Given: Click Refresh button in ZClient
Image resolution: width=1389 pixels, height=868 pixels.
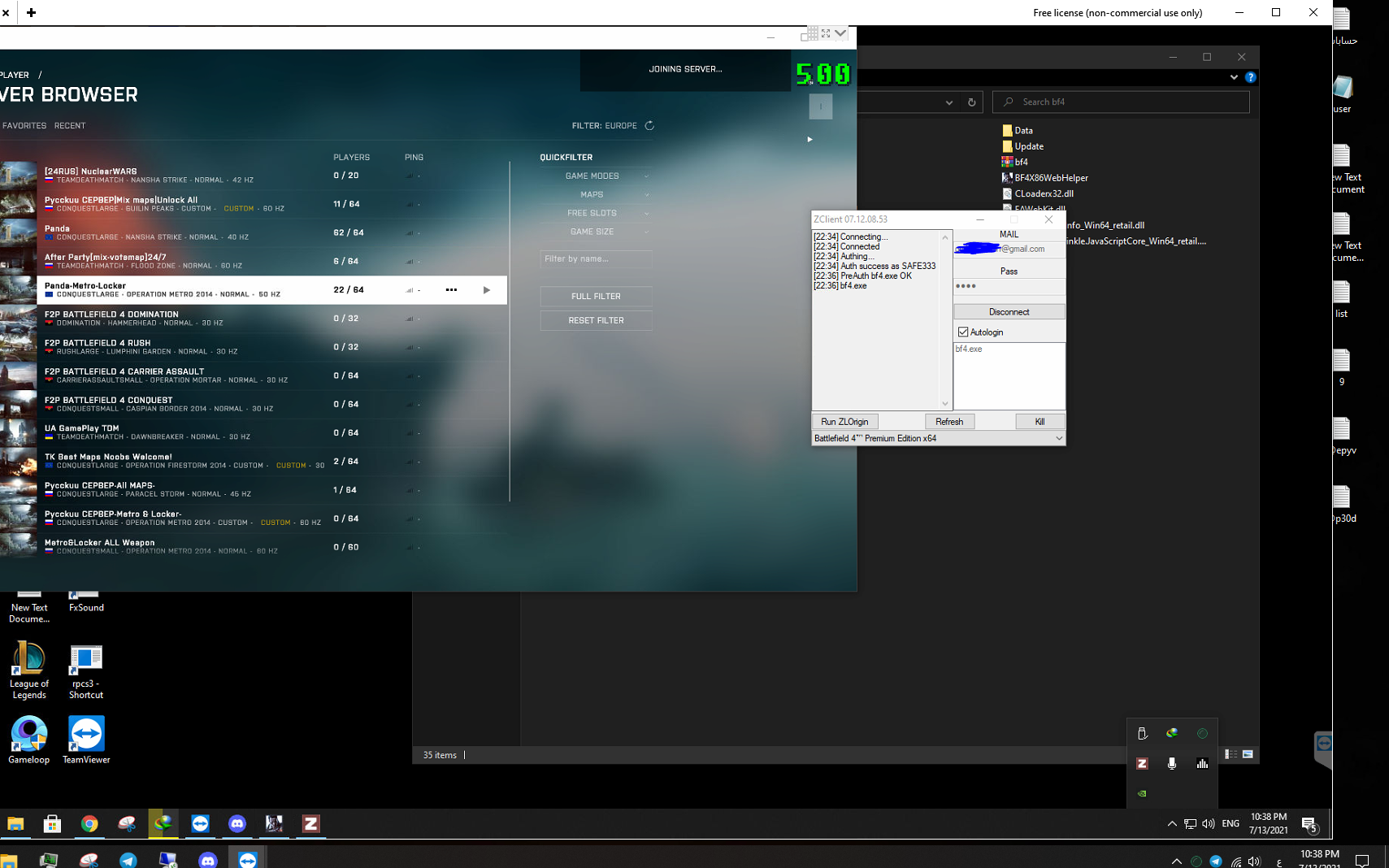Looking at the screenshot, I should (x=948, y=422).
